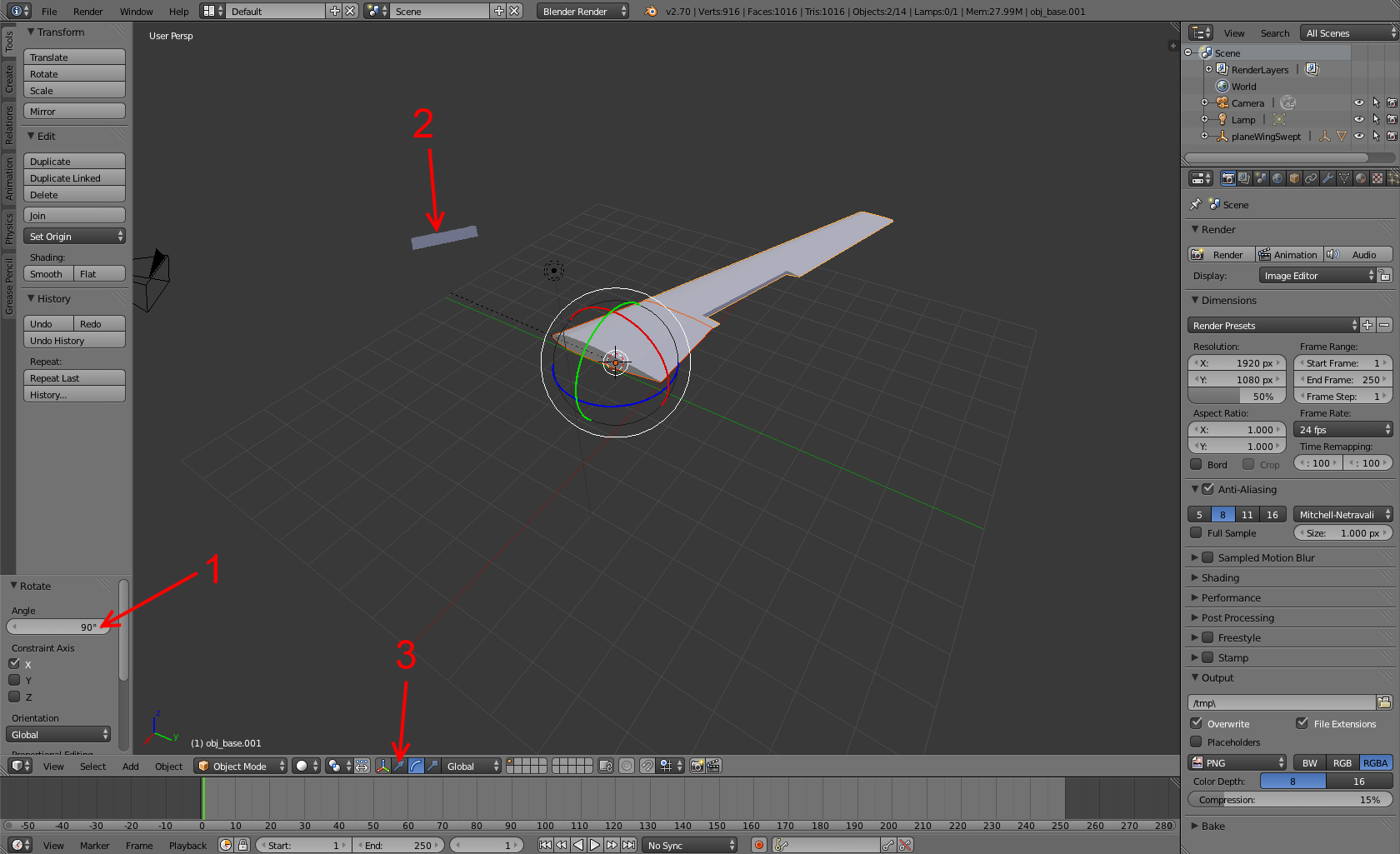
Task: Open the Add menu in 3D view header
Action: point(130,766)
